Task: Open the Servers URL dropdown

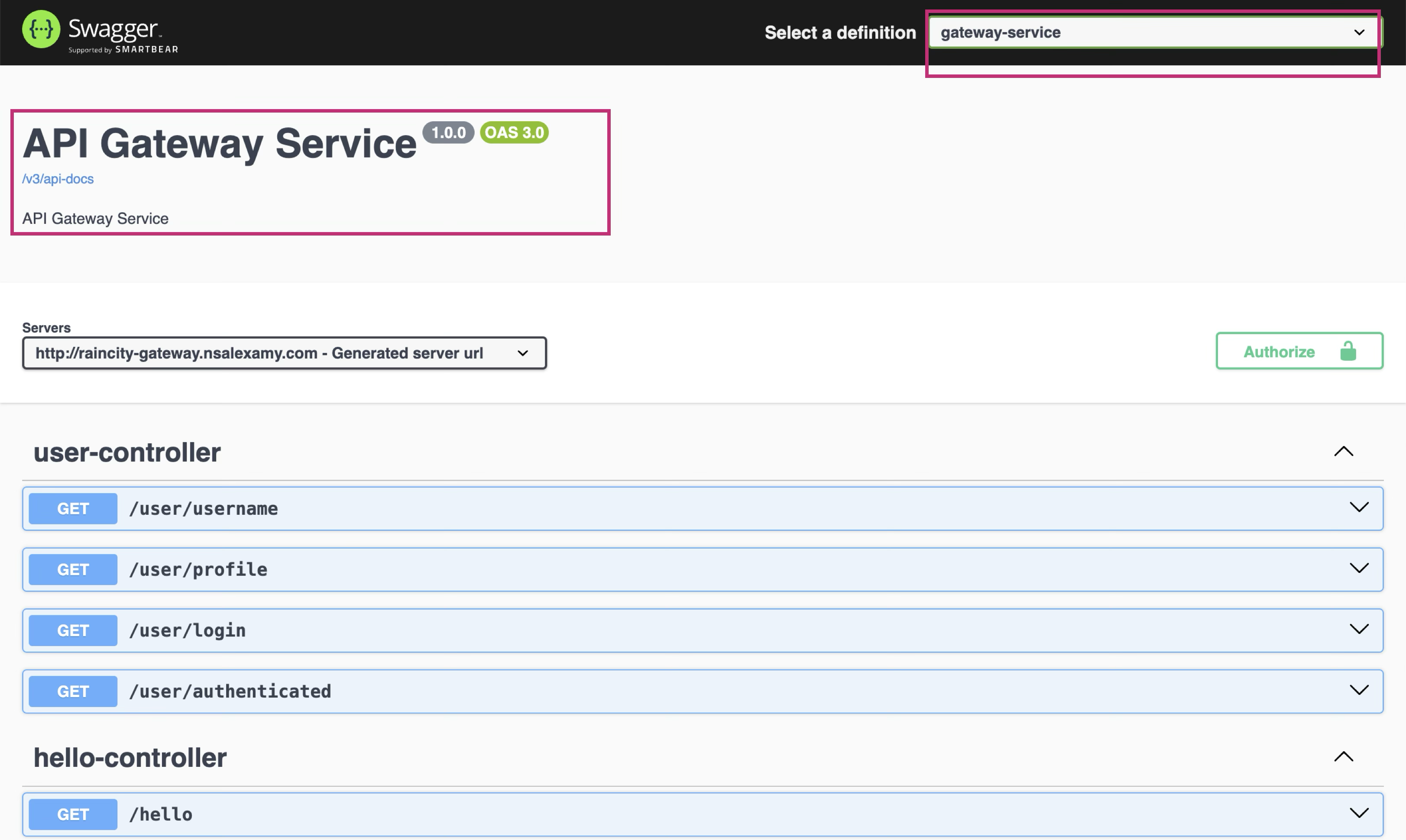Action: click(x=284, y=352)
